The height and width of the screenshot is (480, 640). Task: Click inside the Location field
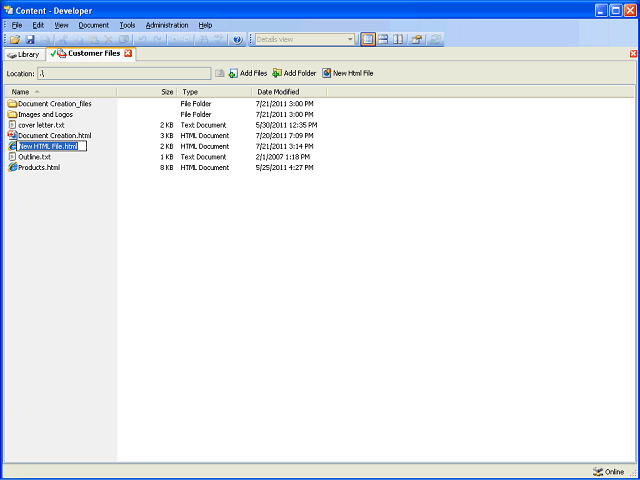(124, 73)
